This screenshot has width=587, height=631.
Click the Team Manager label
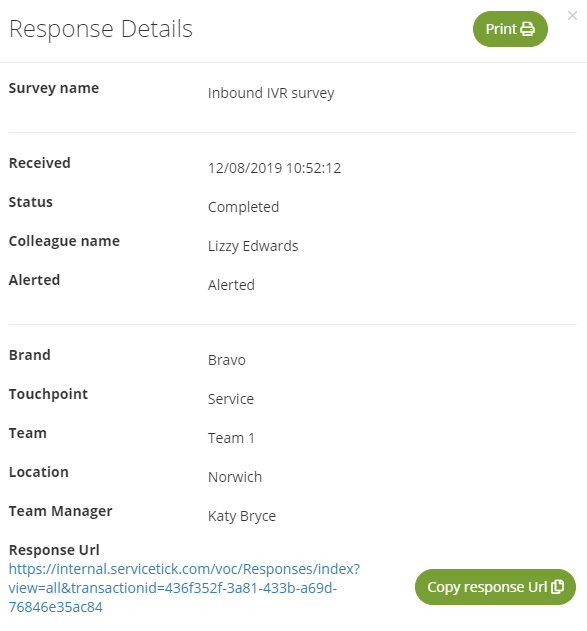point(61,511)
